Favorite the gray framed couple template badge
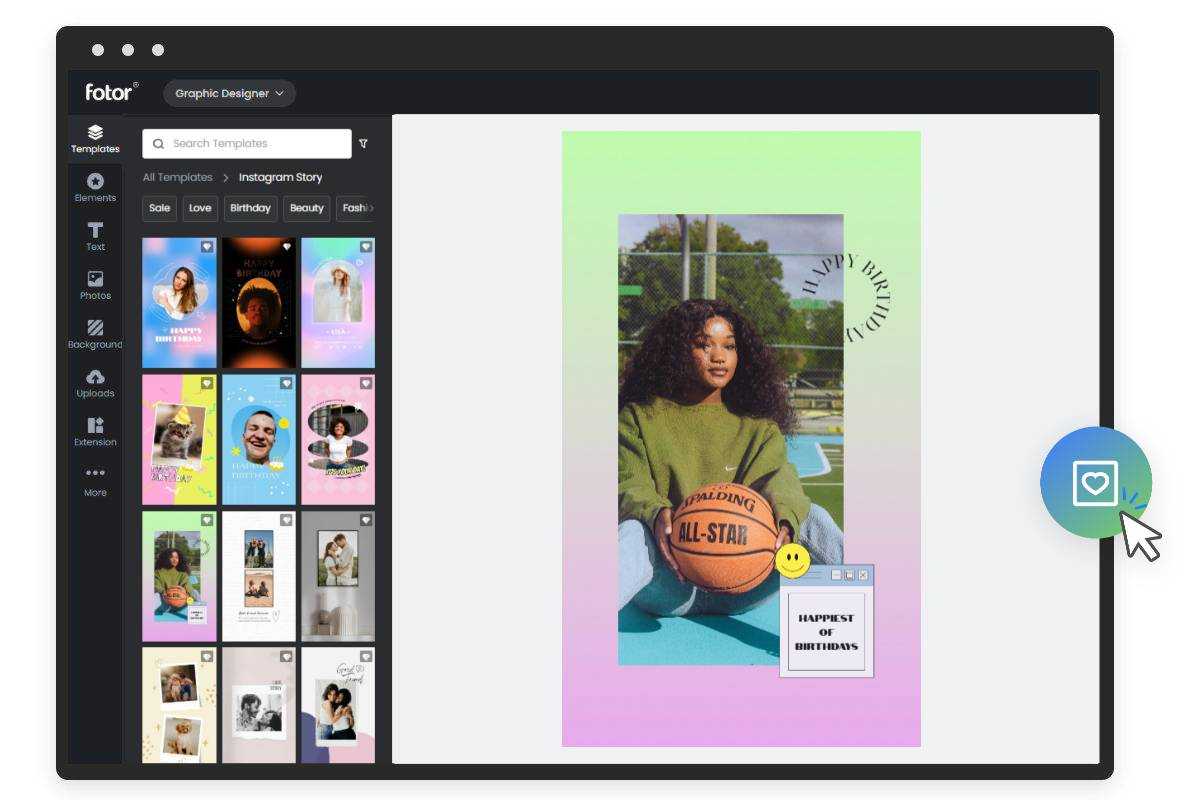The image size is (1200, 800). pyautogui.click(x=366, y=520)
